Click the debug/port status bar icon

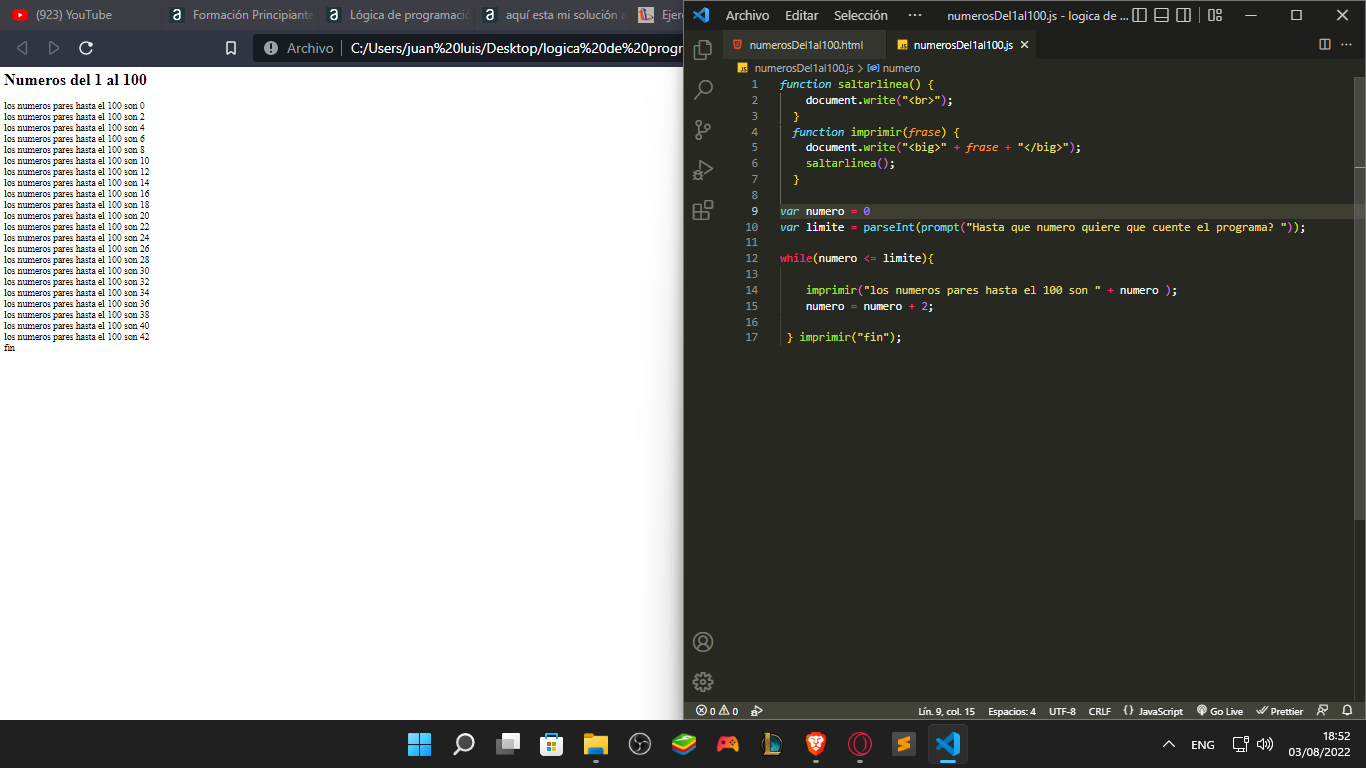pos(757,711)
